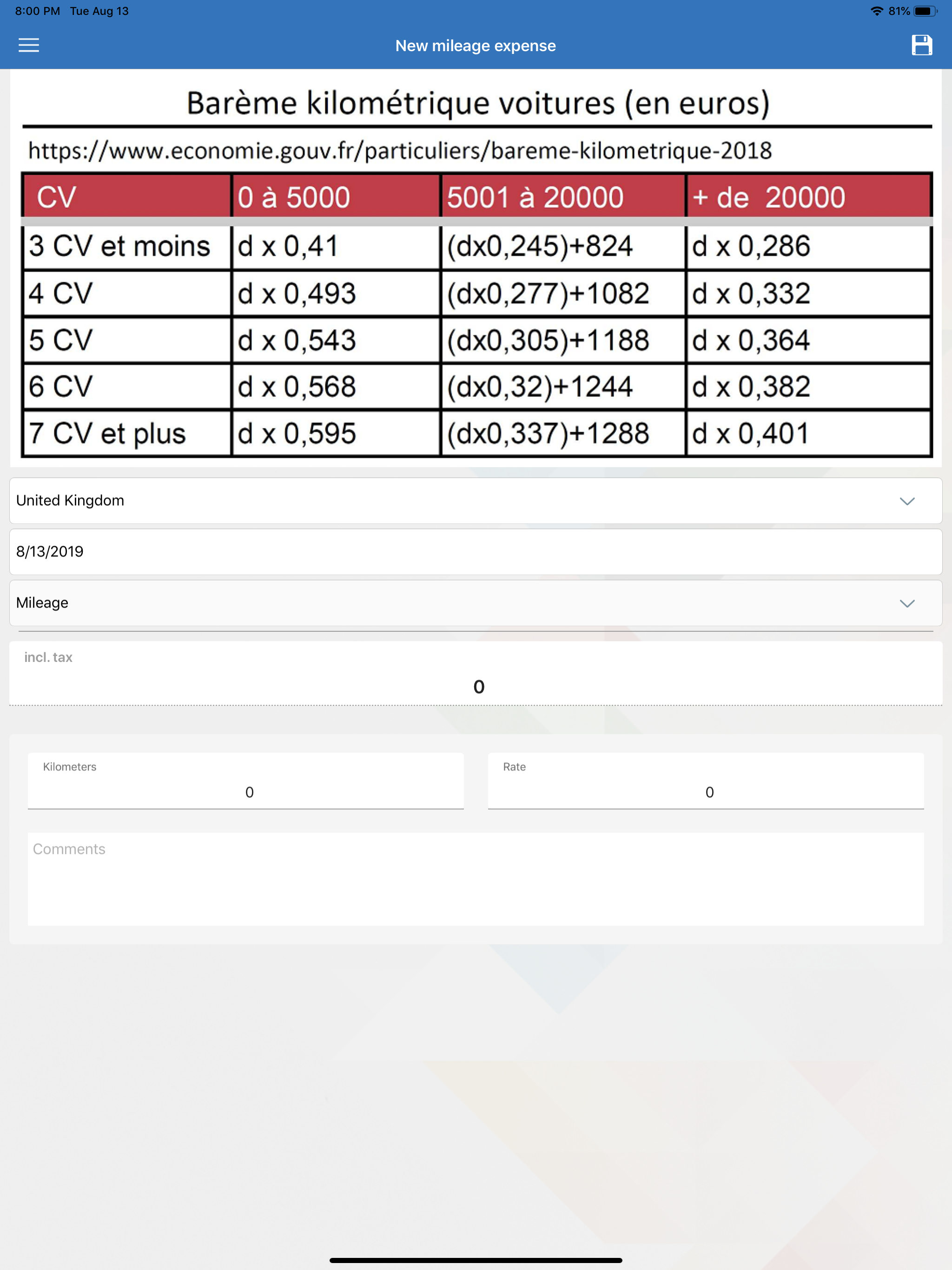Open the United Kingdom country dropdown

coord(476,501)
